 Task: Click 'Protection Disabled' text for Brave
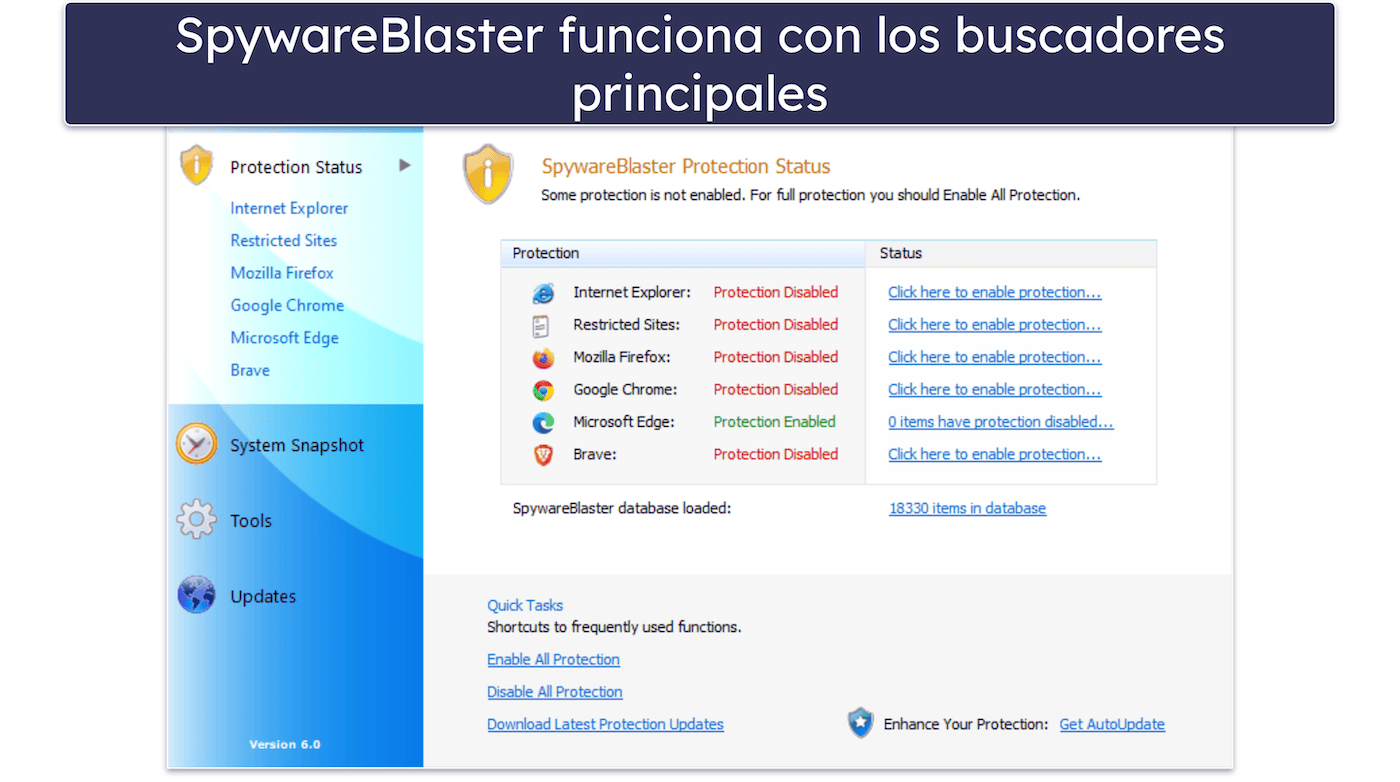pyautogui.click(x=776, y=454)
